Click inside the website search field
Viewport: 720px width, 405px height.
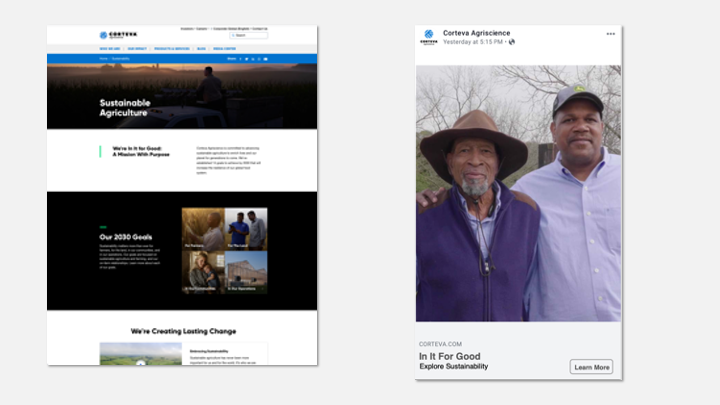coord(248,35)
